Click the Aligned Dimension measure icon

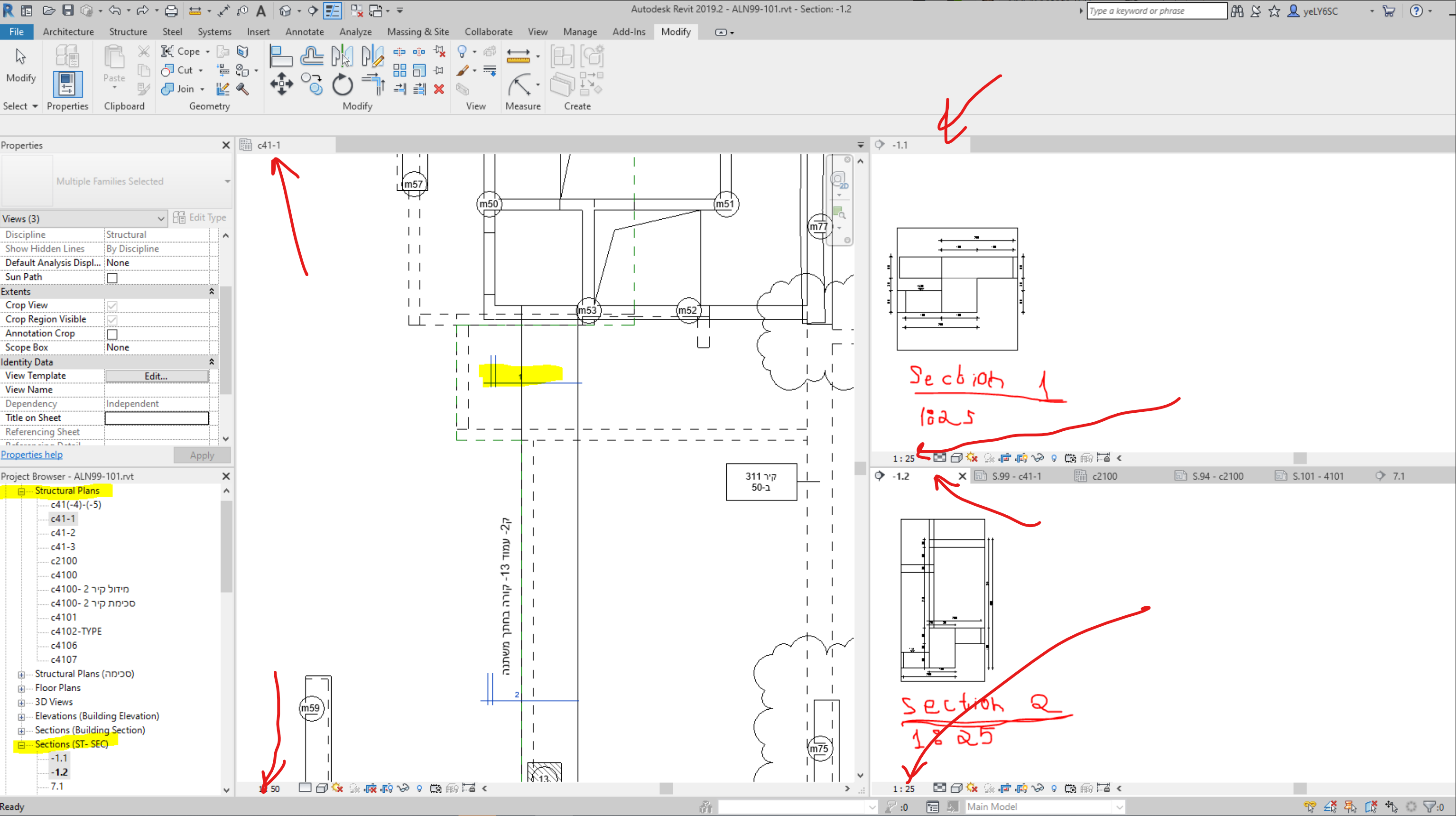[518, 56]
